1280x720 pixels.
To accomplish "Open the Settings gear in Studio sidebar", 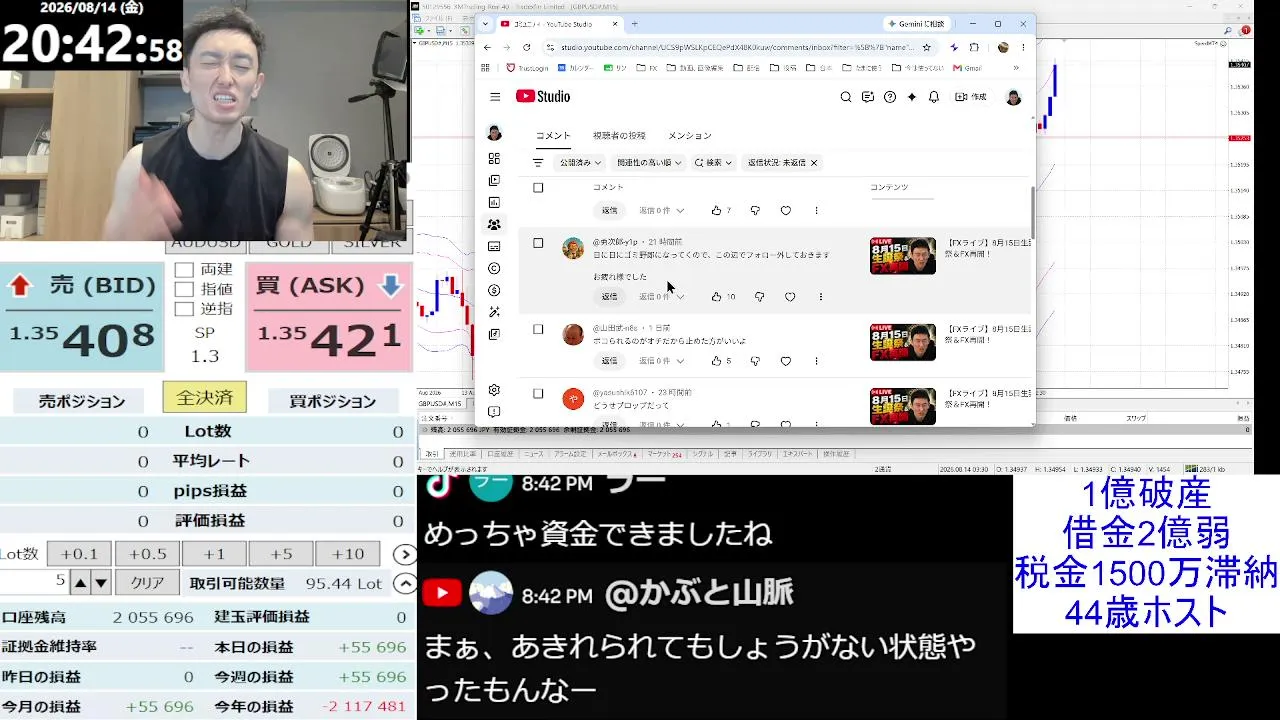I will (494, 390).
